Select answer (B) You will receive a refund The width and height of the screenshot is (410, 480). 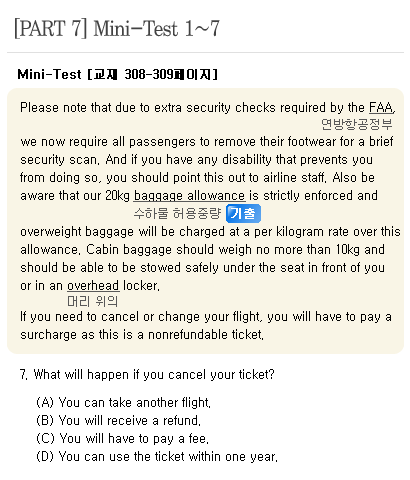pyautogui.click(x=118, y=421)
